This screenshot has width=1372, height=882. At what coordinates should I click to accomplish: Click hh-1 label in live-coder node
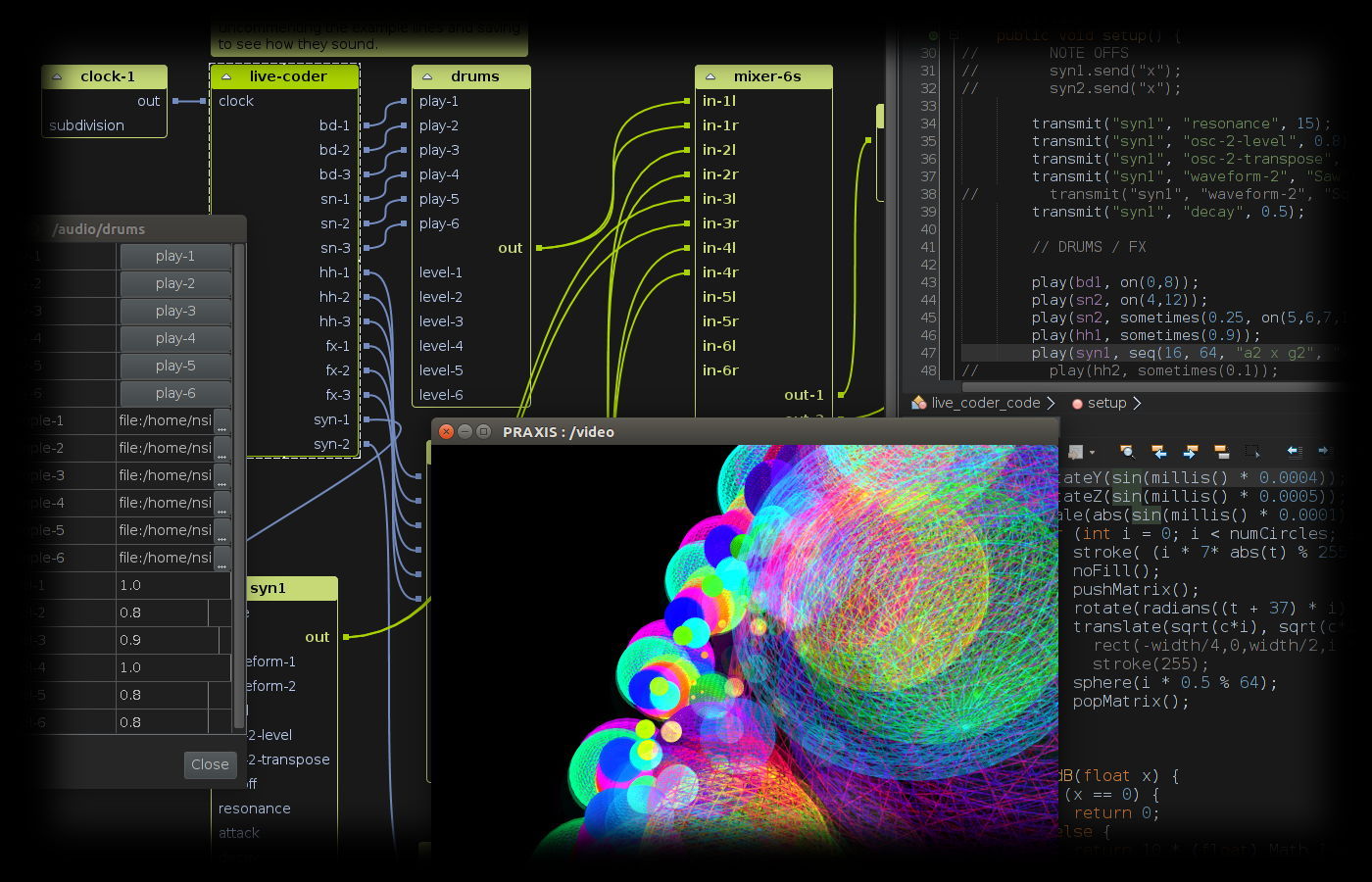pyautogui.click(x=334, y=272)
